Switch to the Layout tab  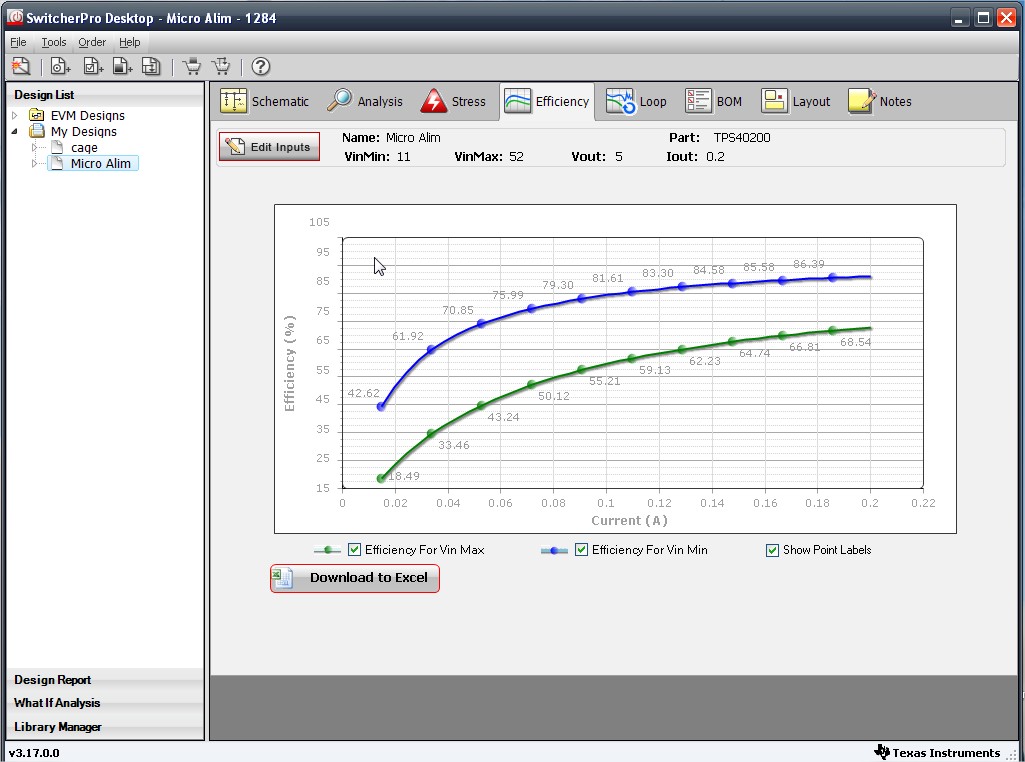click(796, 101)
